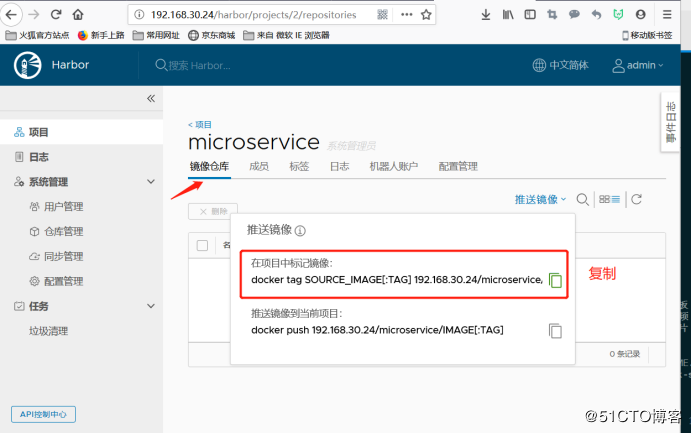Screen dimensions: 692x433
Task: Refresh the repository list
Action: point(636,200)
